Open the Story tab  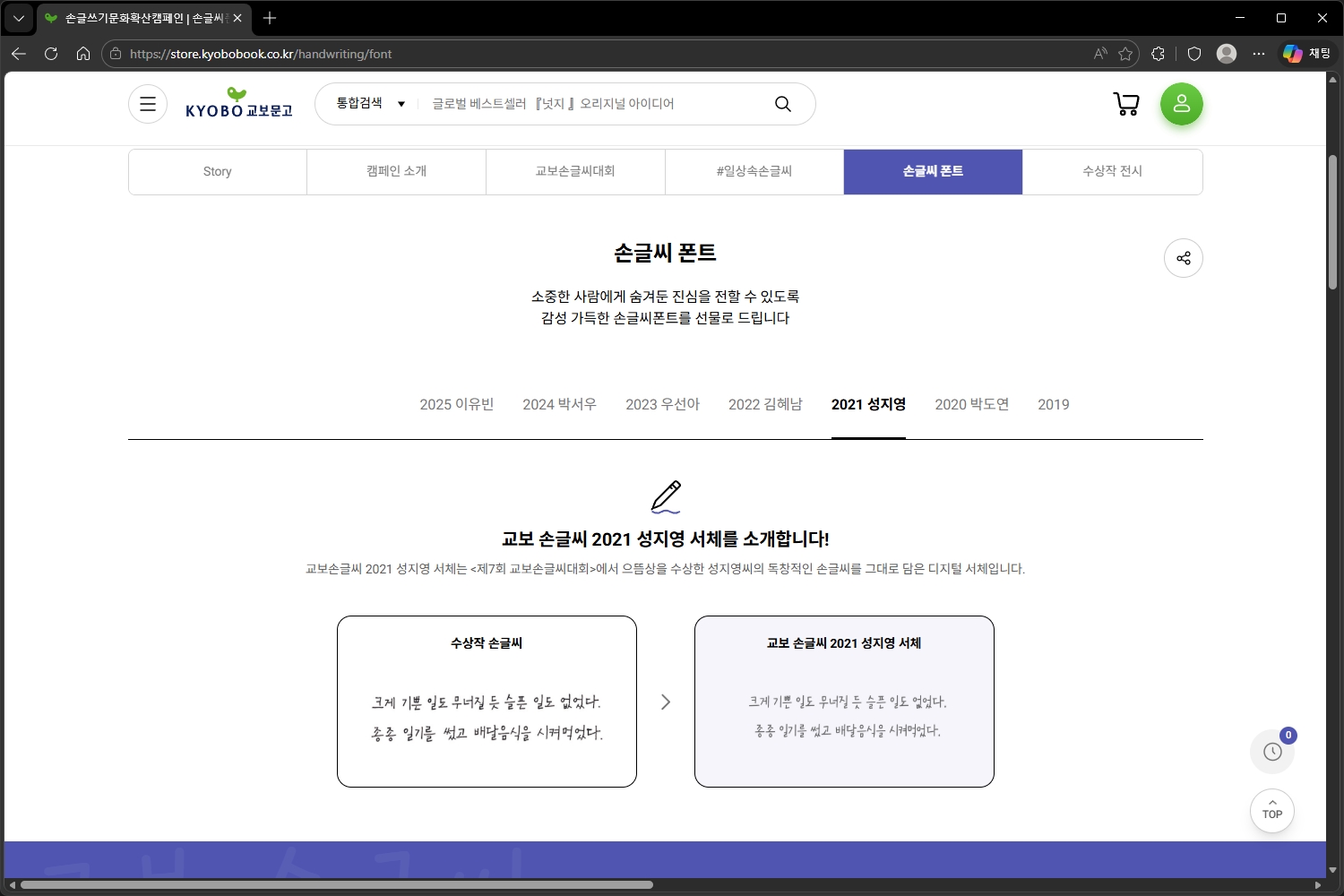coord(218,172)
